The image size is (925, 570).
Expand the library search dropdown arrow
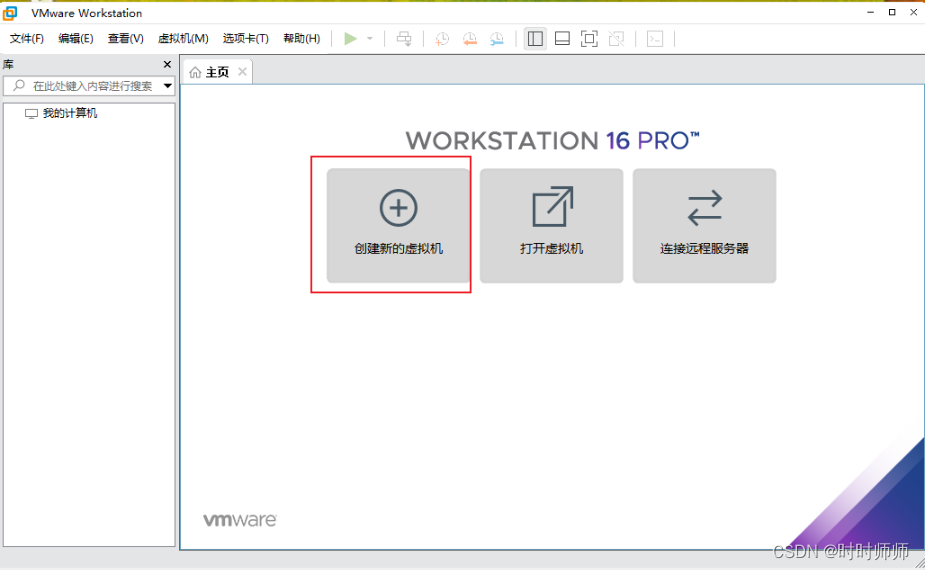pos(168,86)
